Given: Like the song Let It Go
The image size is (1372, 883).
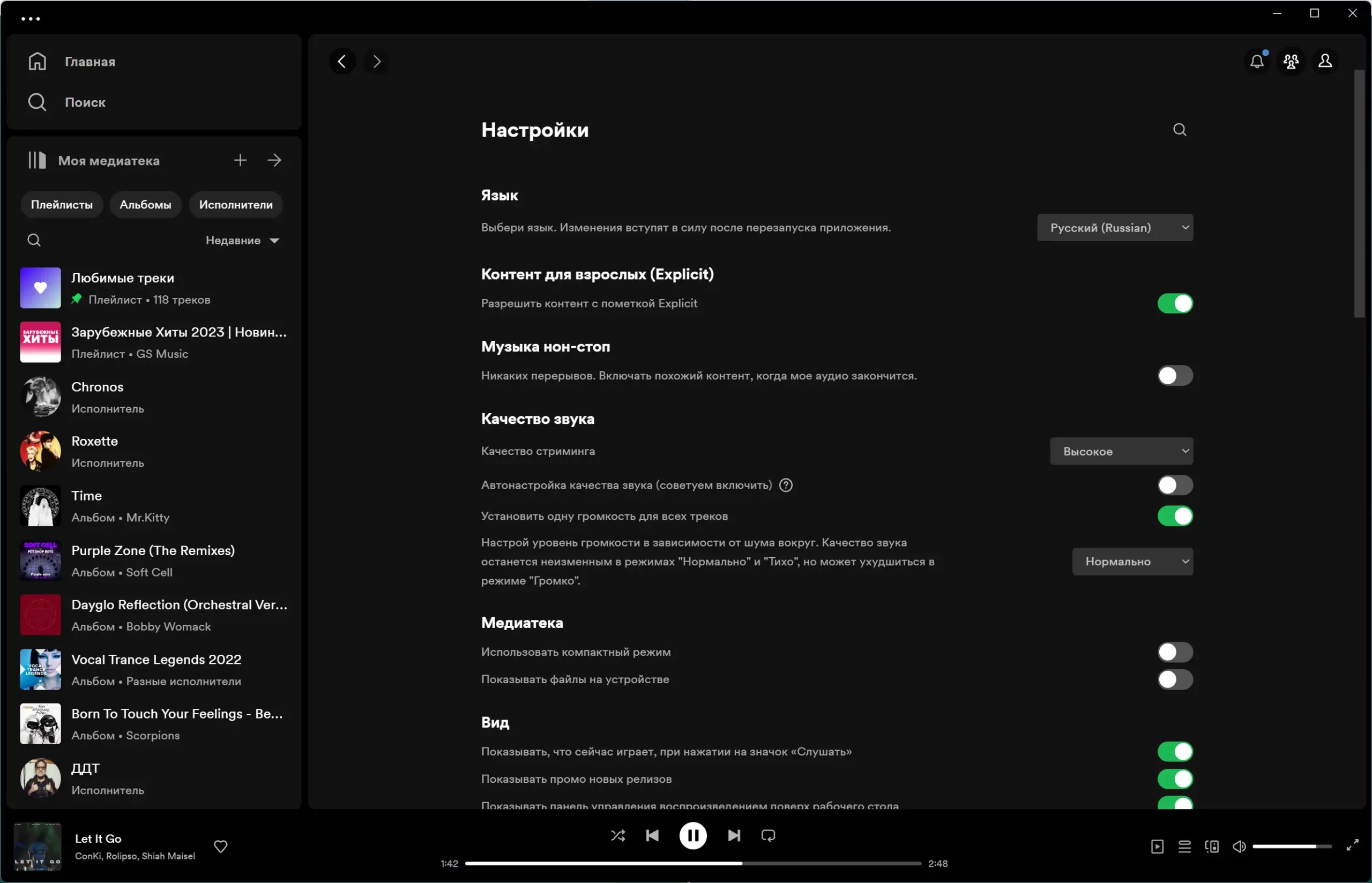Looking at the screenshot, I should coord(221,847).
